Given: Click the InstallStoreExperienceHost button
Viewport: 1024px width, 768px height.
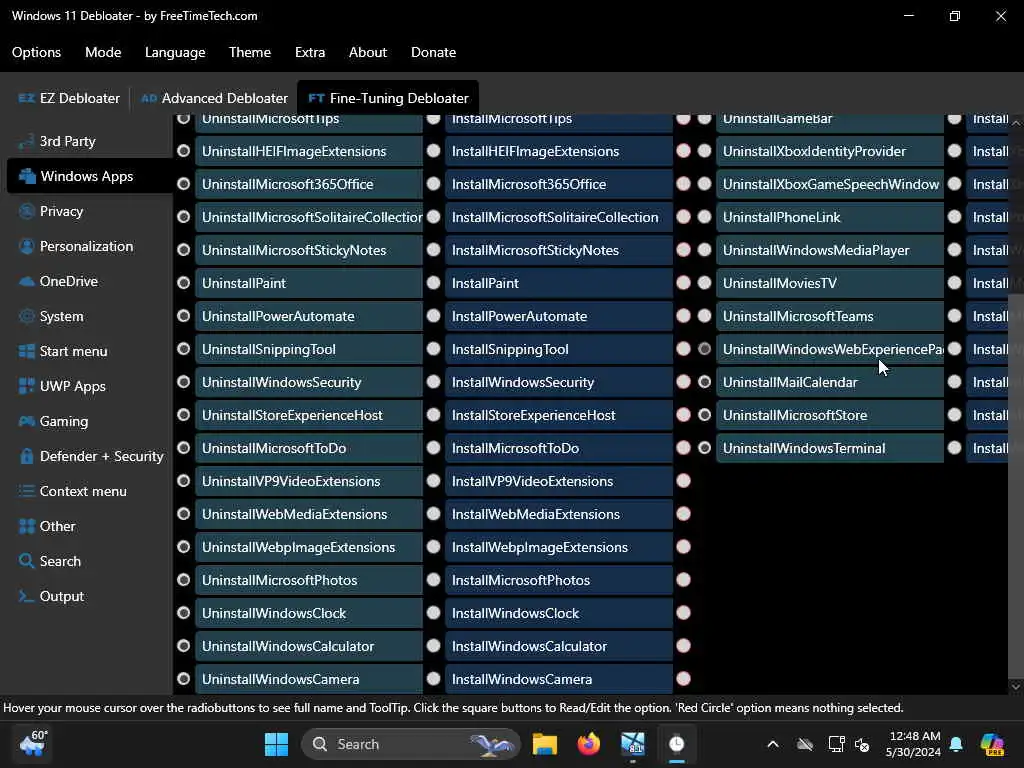Looking at the screenshot, I should (x=559, y=415).
